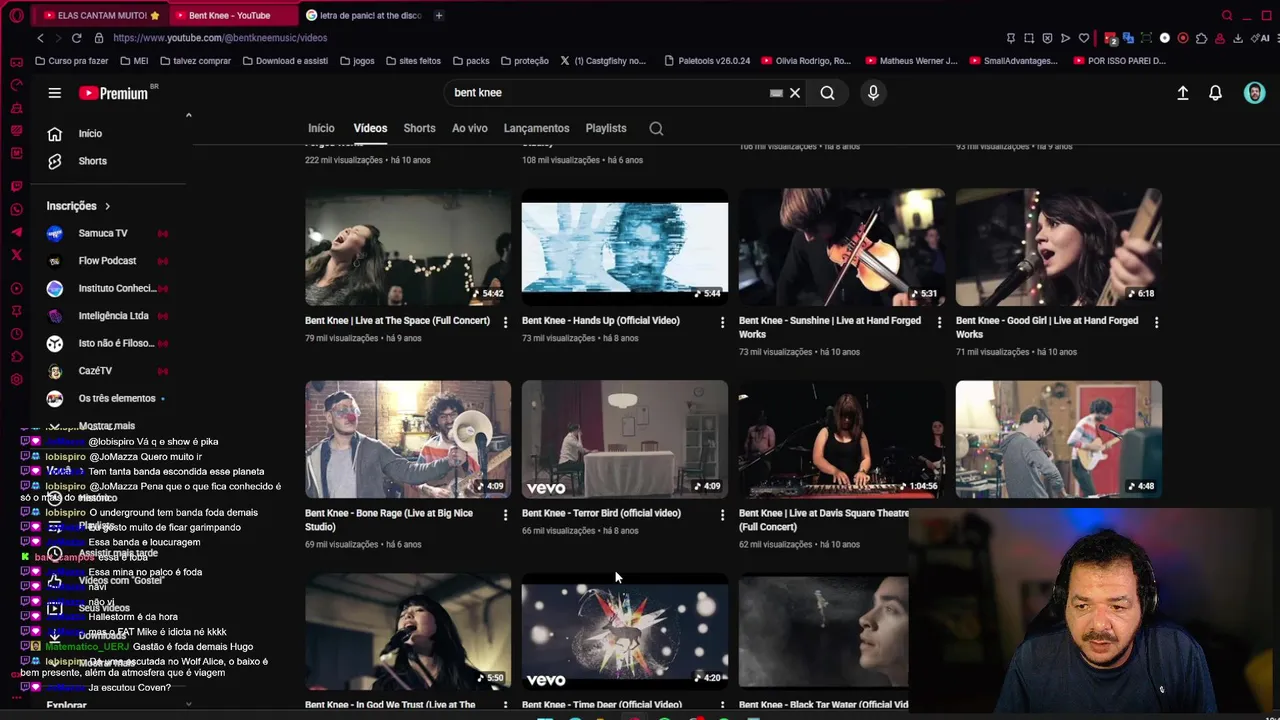The image size is (1280, 720).
Task: Open the Playlists tab
Action: coord(606,128)
